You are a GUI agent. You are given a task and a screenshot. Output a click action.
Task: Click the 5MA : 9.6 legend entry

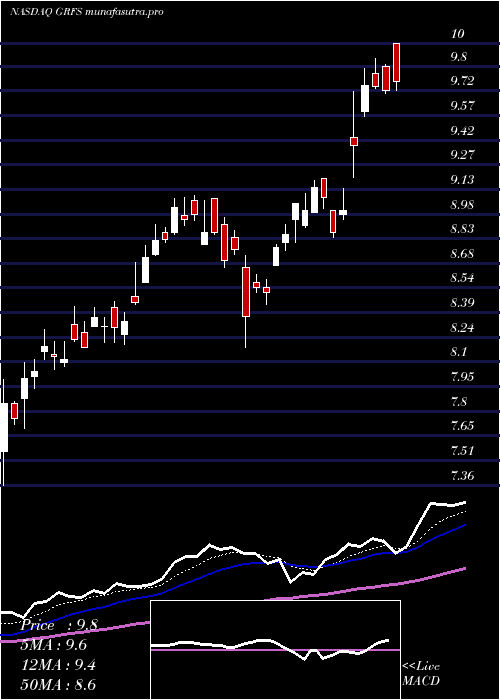click(x=54, y=645)
